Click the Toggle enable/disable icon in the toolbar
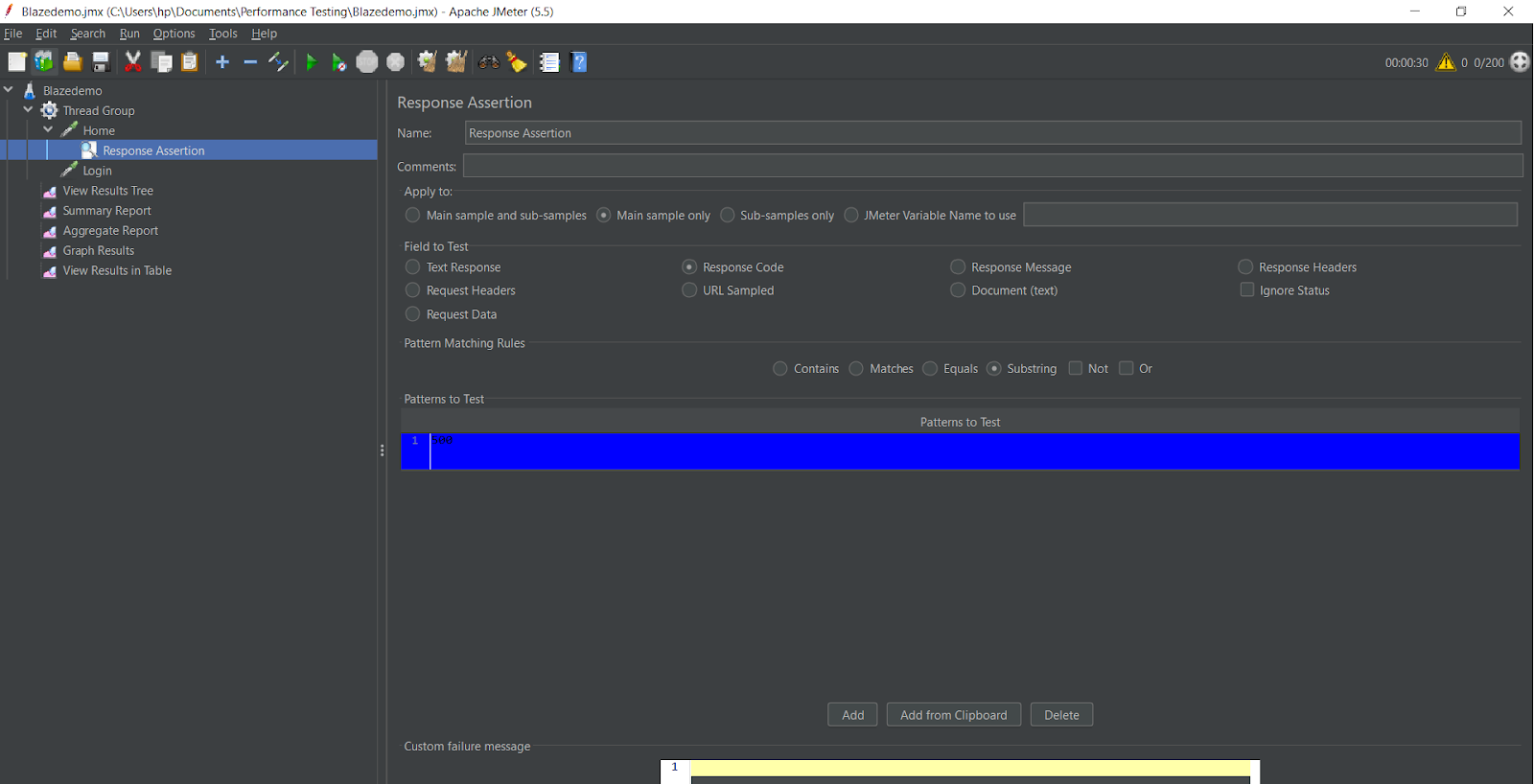This screenshot has height=784, width=1534. tap(278, 62)
